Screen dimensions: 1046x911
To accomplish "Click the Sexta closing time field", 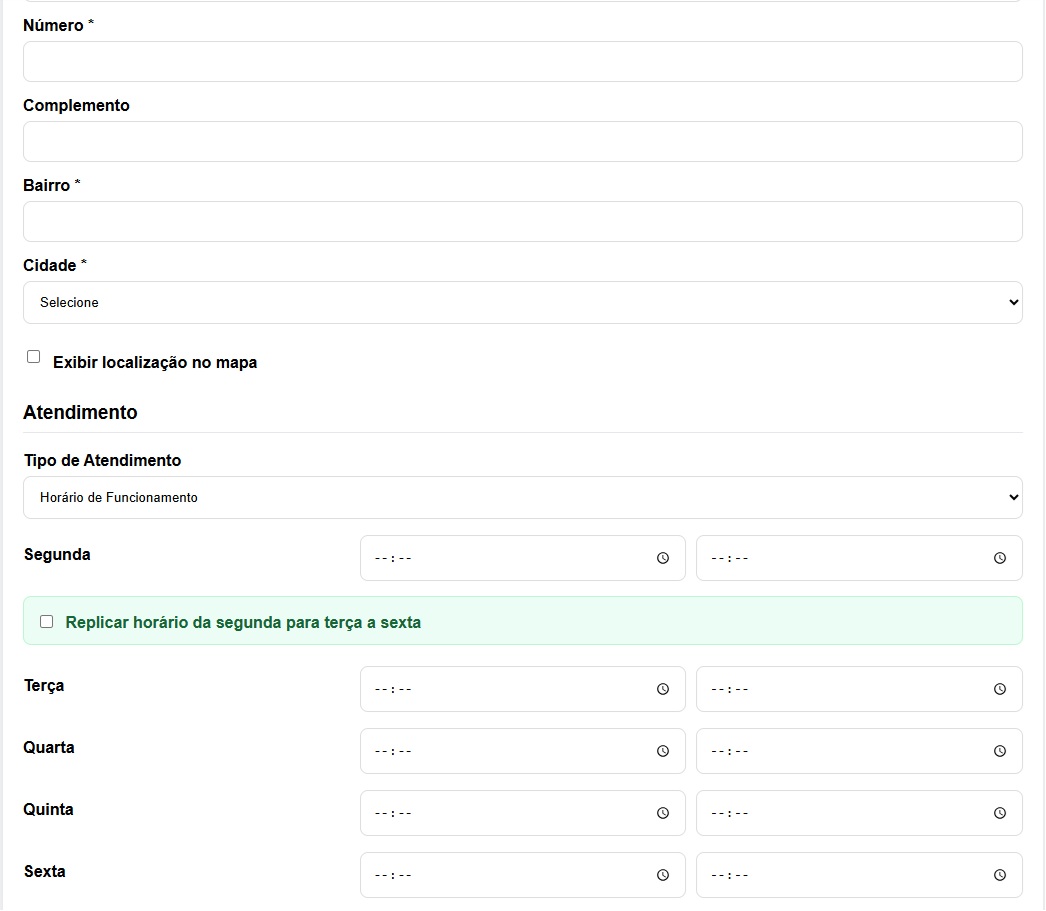I will (859, 875).
